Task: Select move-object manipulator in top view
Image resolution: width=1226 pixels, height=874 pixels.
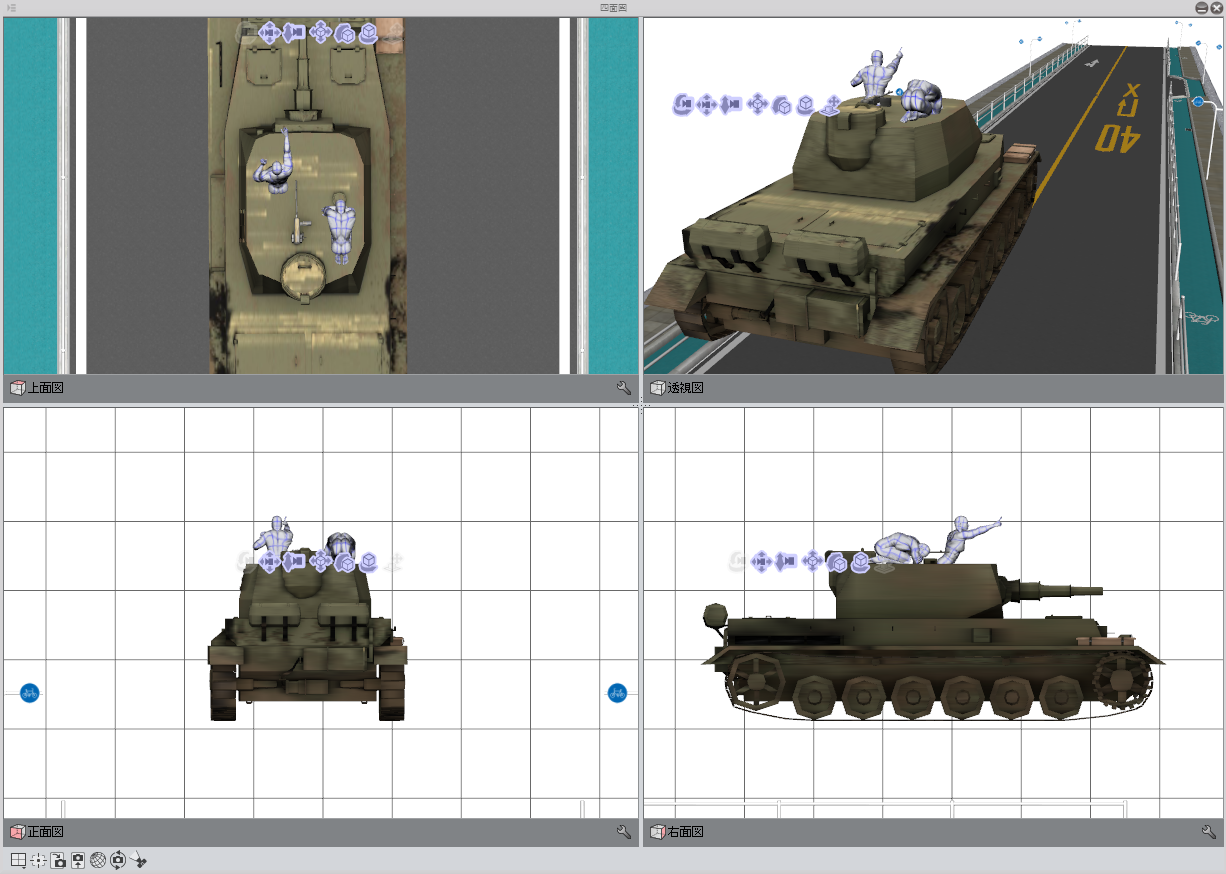Action: tap(320, 33)
